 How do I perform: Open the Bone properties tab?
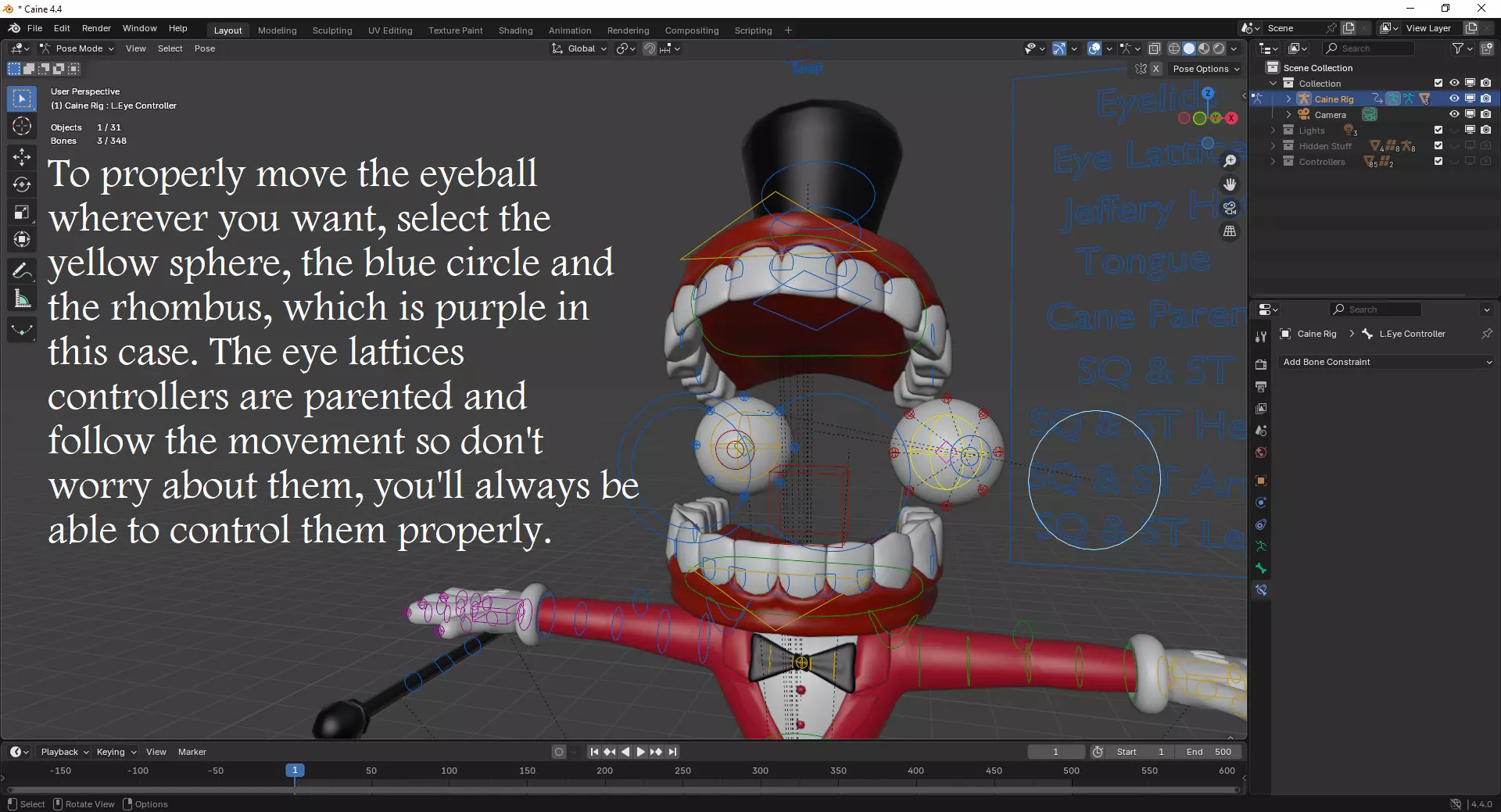pos(1261,568)
